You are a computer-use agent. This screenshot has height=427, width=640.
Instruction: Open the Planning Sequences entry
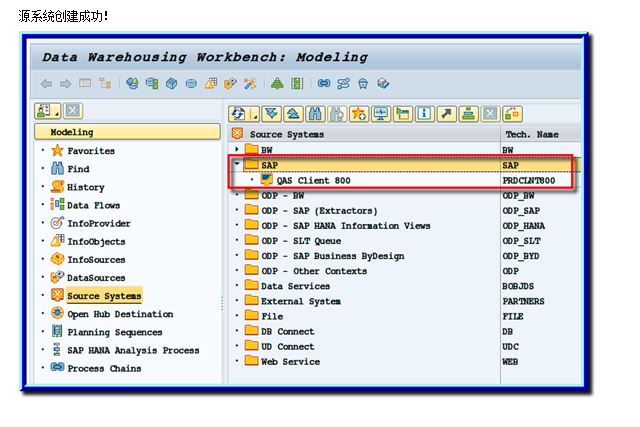tap(115, 332)
